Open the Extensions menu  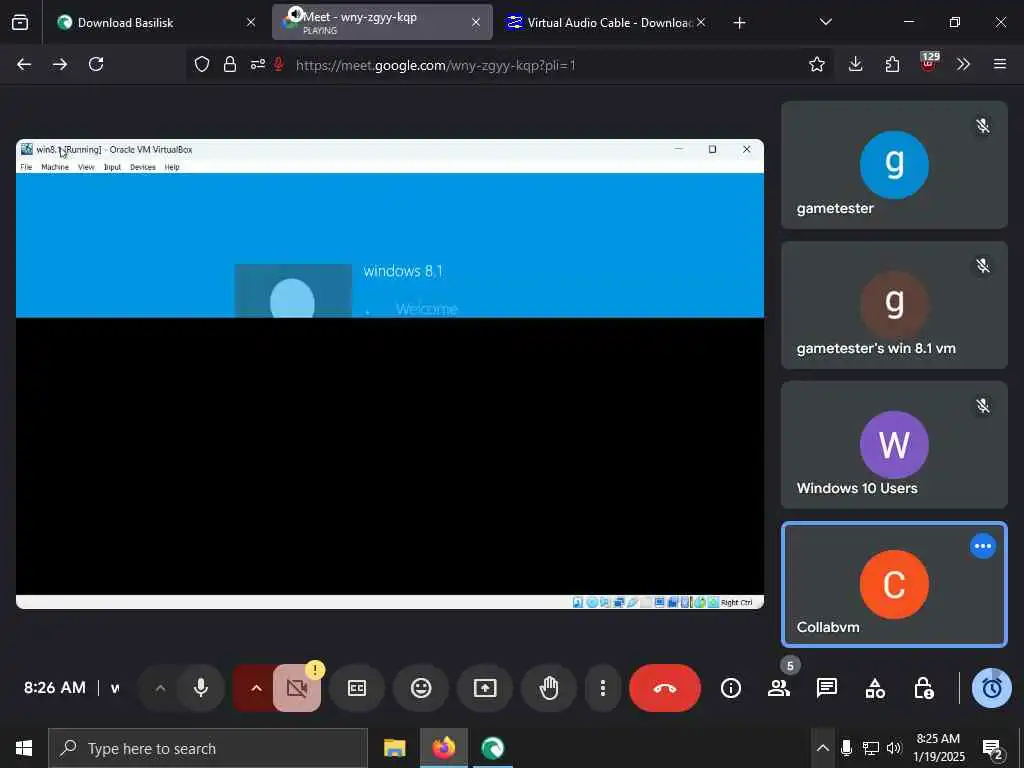tap(892, 64)
